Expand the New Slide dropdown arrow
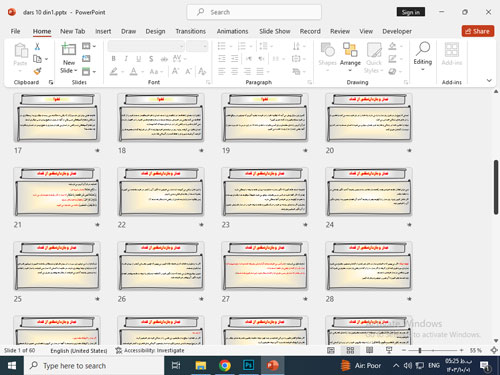Image resolution: width=500 pixels, height=375 pixels. coord(69,71)
